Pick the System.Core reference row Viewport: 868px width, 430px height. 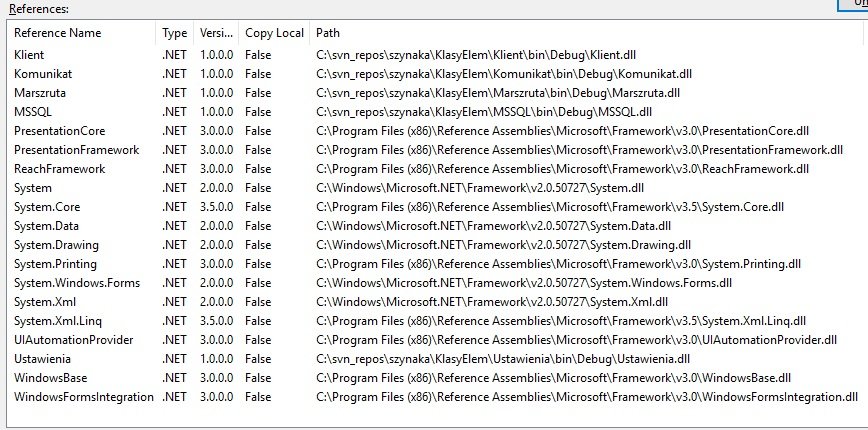coord(45,207)
